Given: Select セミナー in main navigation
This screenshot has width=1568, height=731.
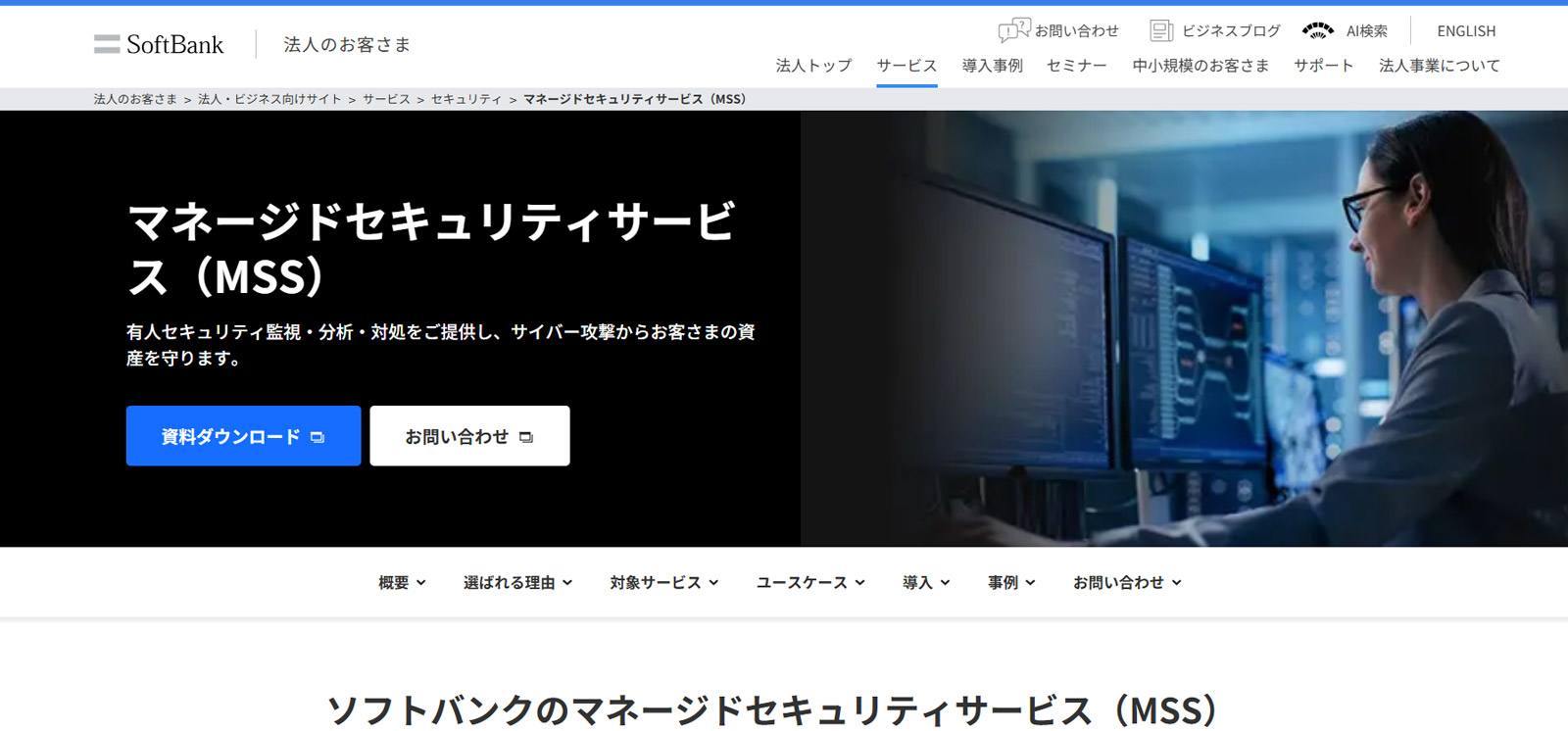Looking at the screenshot, I should click(1077, 66).
